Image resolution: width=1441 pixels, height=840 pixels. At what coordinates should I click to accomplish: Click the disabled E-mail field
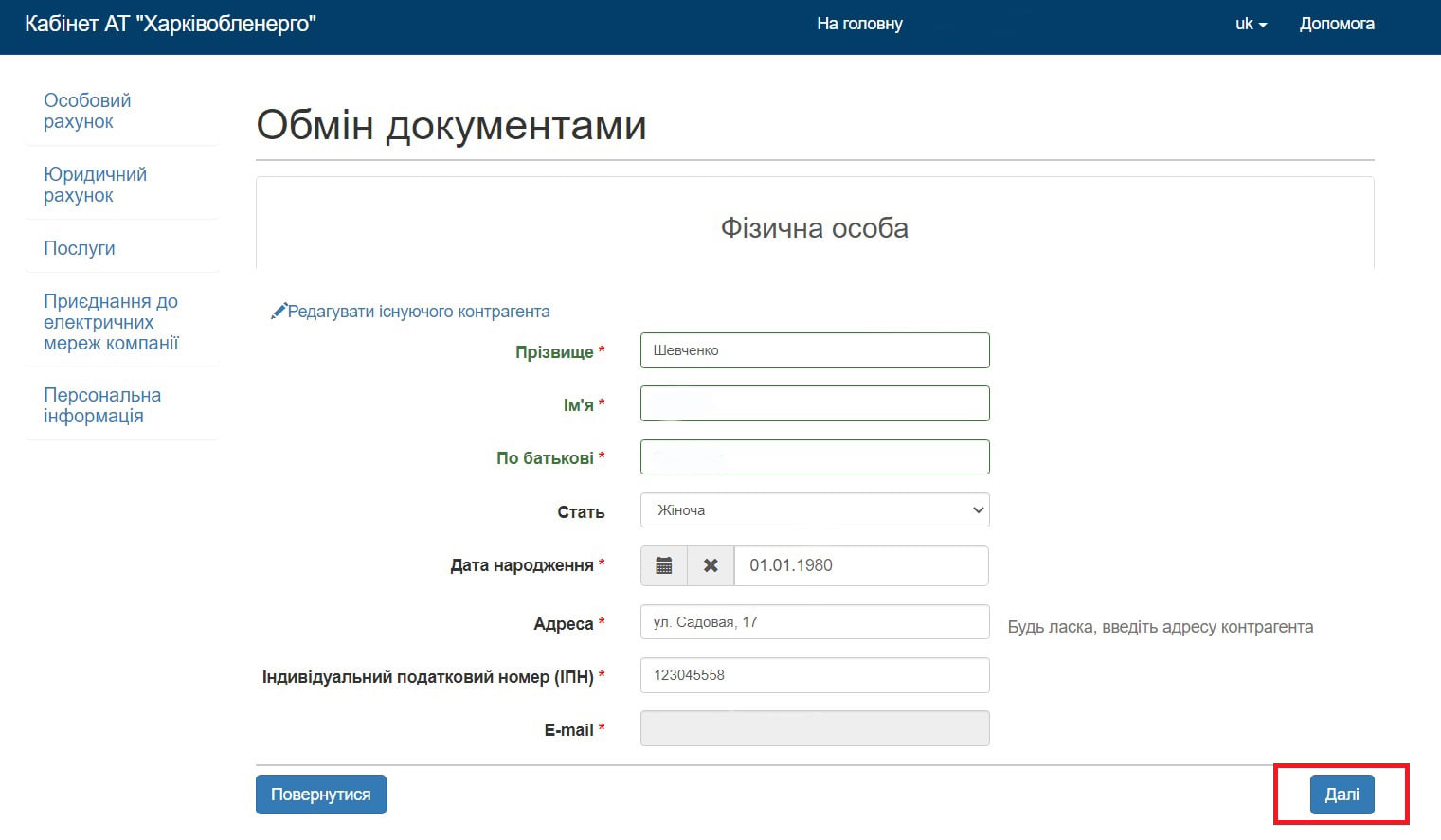click(x=815, y=728)
